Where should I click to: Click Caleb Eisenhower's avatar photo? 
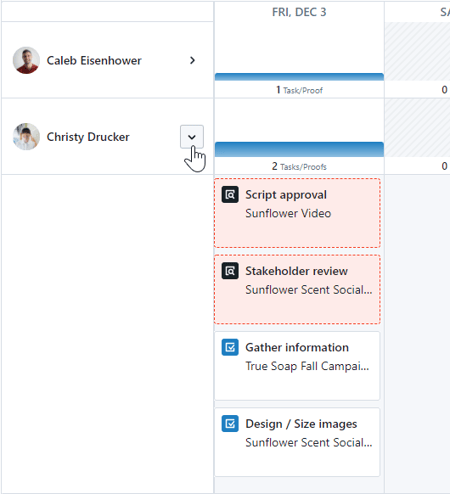(x=26, y=60)
